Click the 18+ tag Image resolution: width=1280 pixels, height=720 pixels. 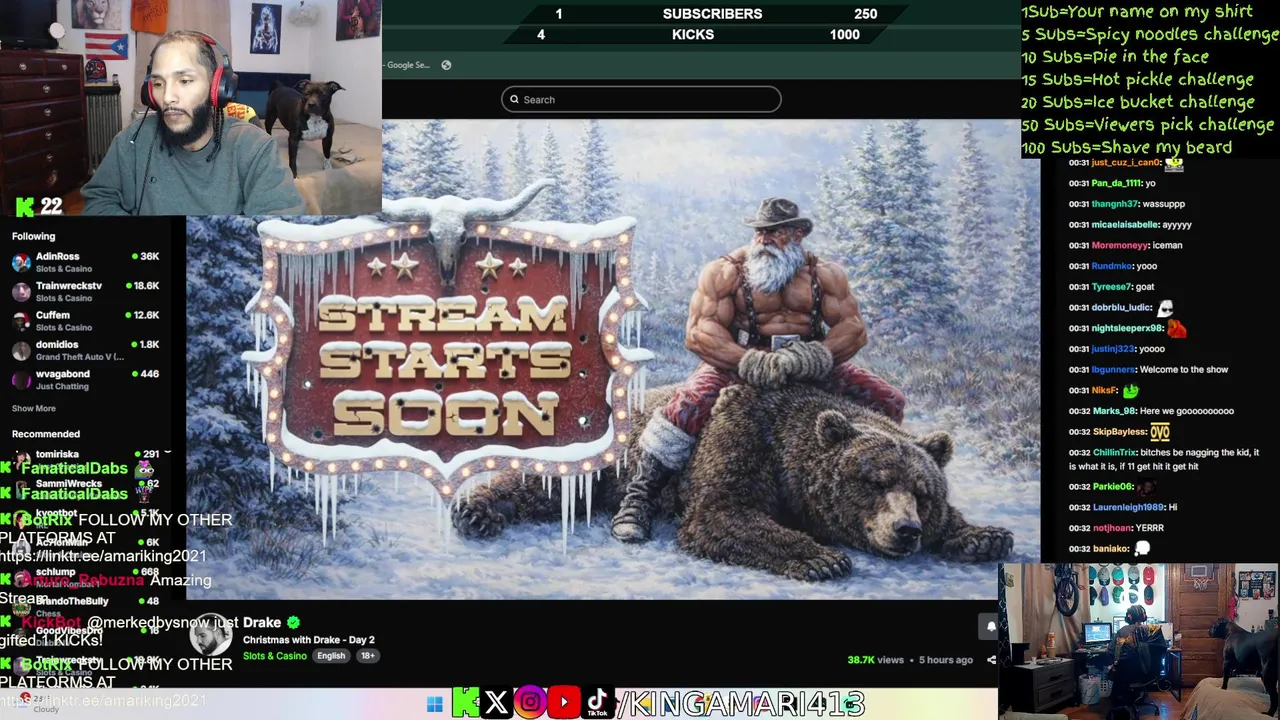pyautogui.click(x=367, y=656)
